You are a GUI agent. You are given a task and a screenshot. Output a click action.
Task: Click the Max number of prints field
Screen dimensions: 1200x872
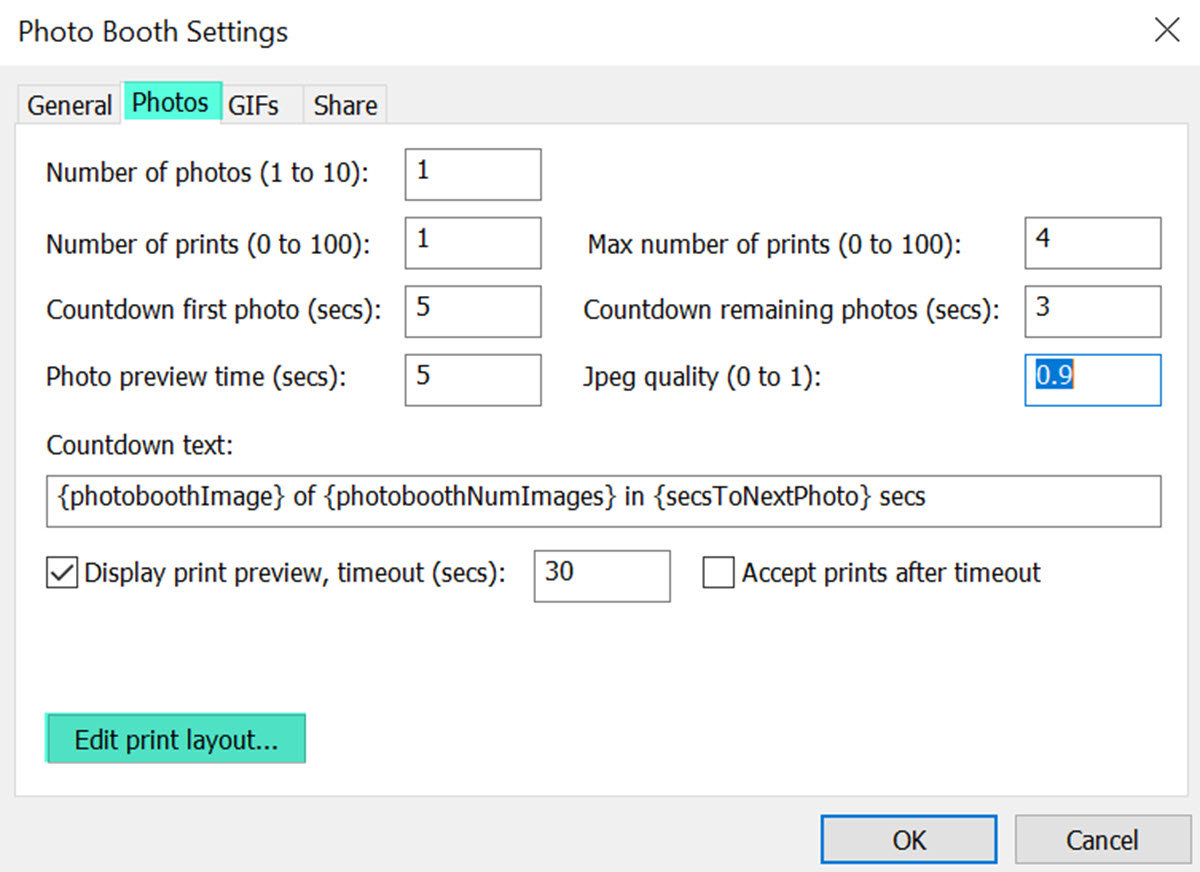pos(1092,243)
